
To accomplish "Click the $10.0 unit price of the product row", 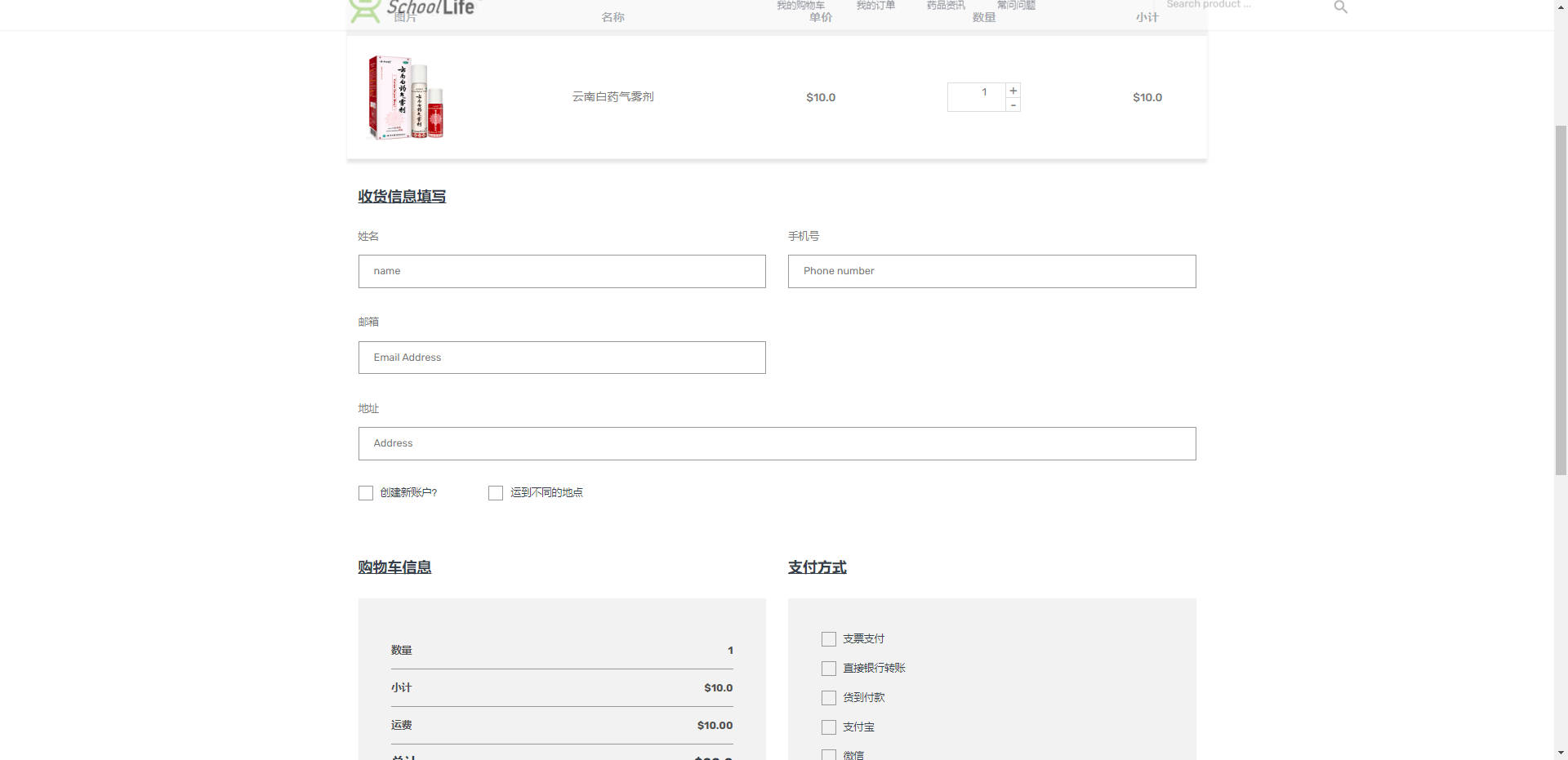I will coord(821,97).
